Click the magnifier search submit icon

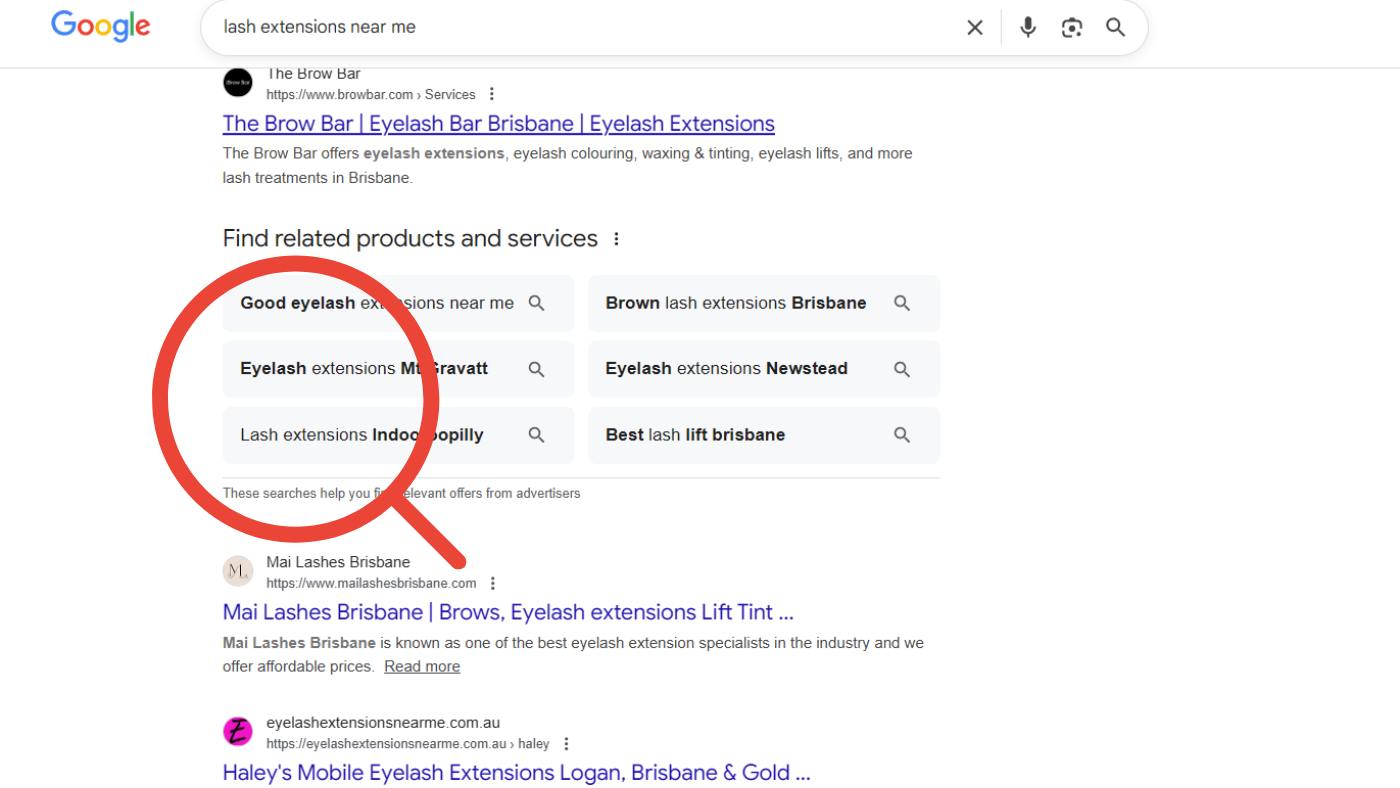coord(1115,28)
